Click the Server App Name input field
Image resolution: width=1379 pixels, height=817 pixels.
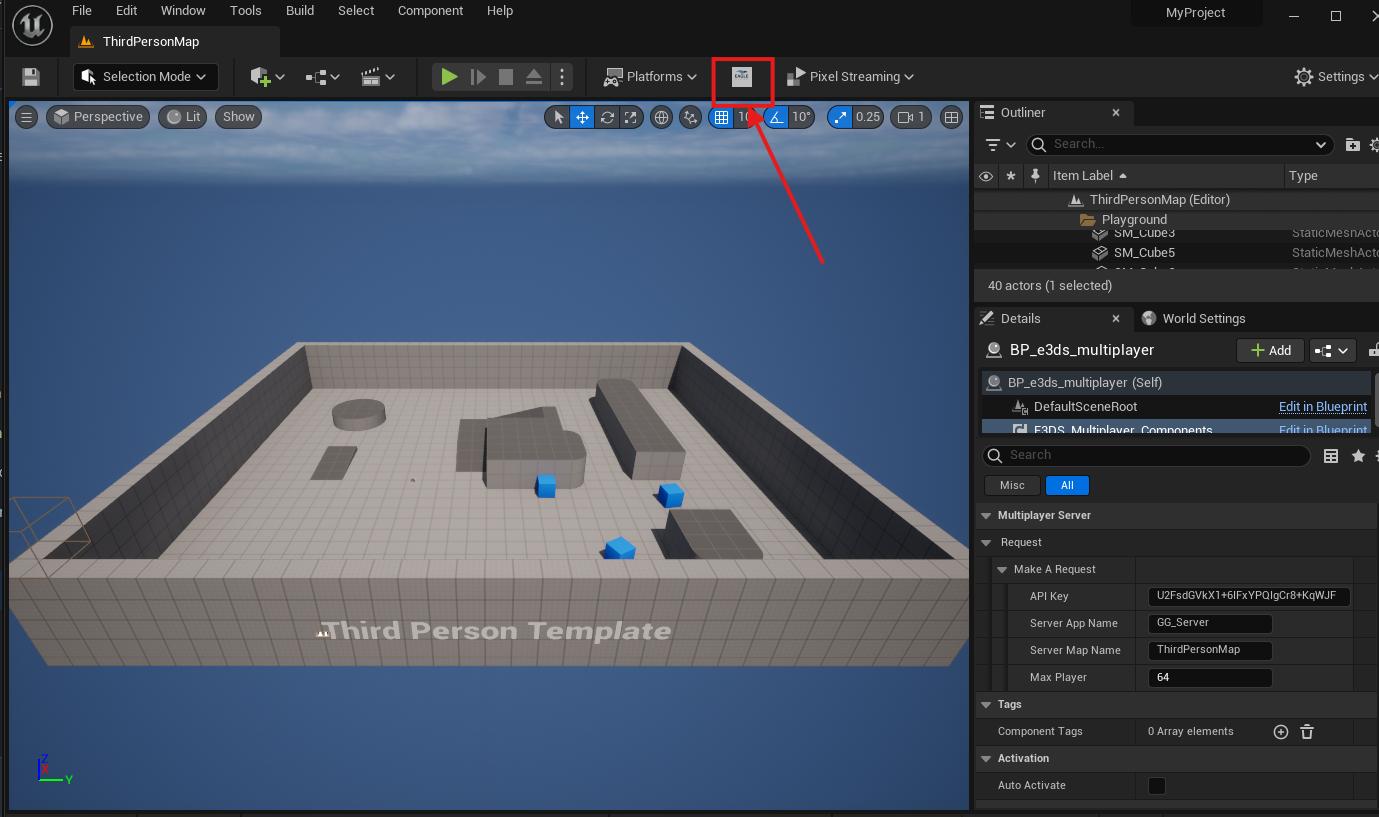tap(1210, 623)
